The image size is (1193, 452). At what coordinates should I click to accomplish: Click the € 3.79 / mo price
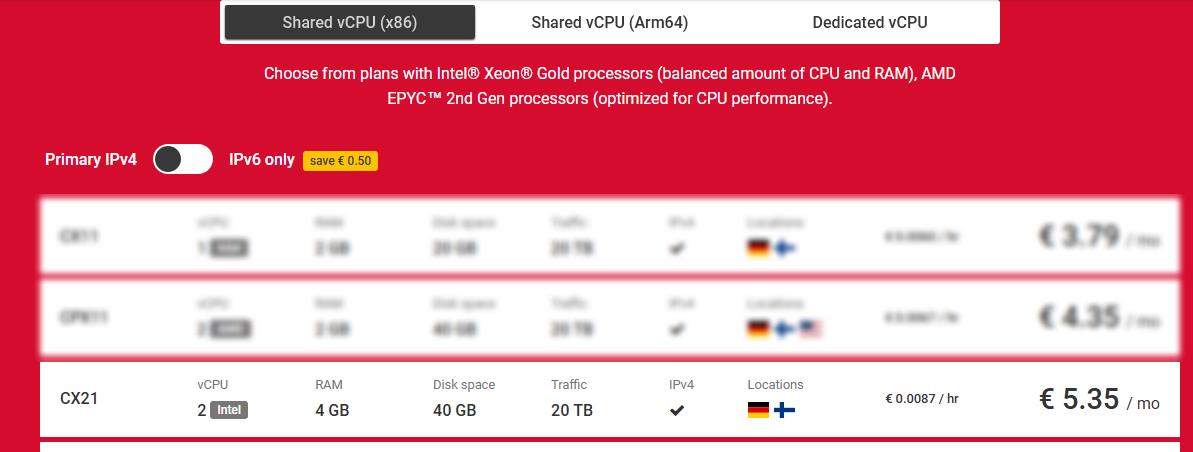1099,237
